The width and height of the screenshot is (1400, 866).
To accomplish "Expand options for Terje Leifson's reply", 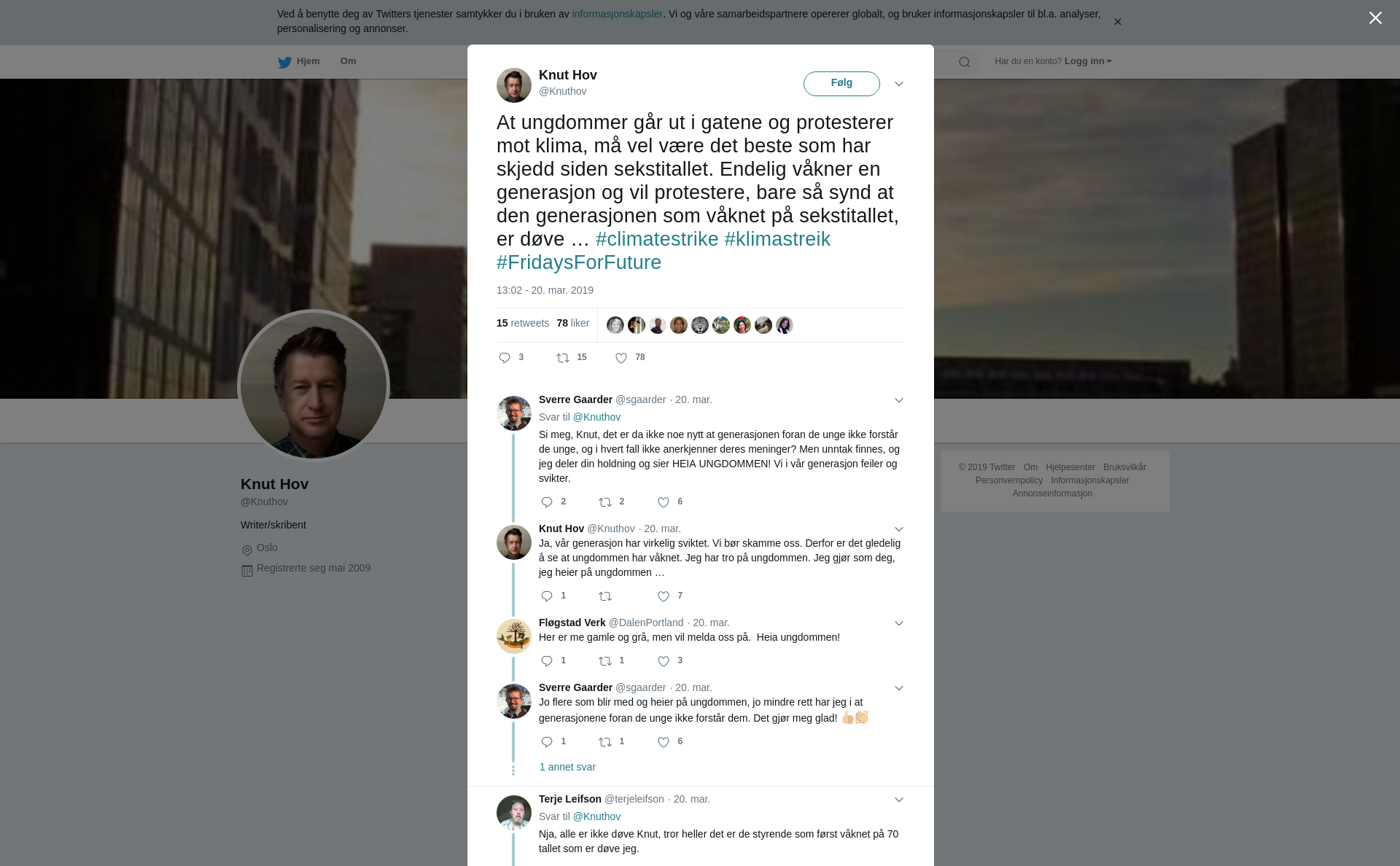I will (x=899, y=800).
